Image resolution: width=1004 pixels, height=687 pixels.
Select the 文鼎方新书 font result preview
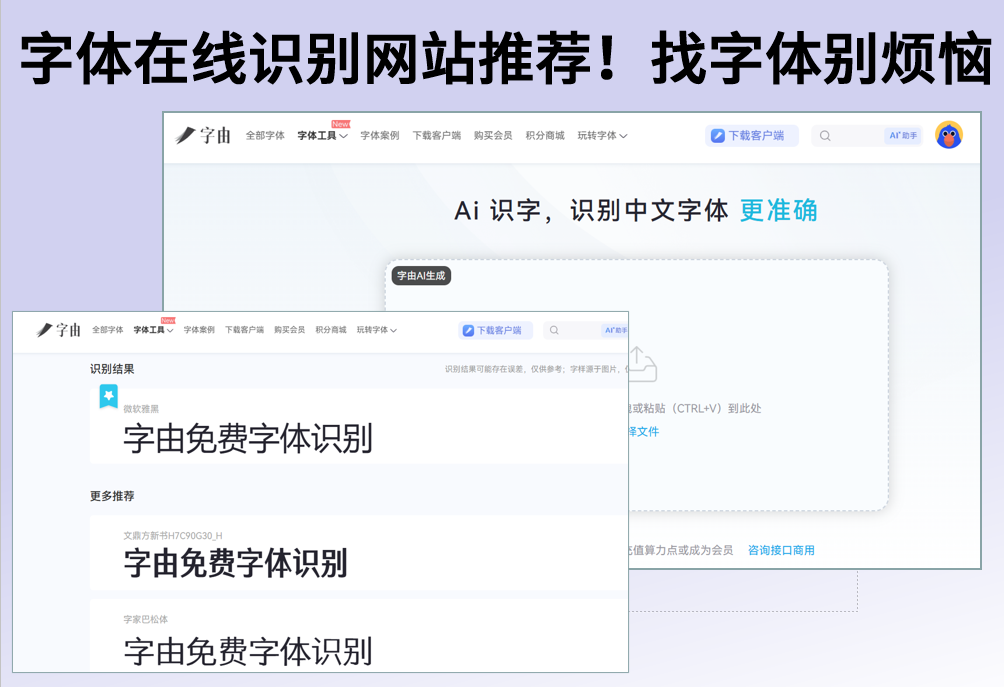tap(359, 553)
